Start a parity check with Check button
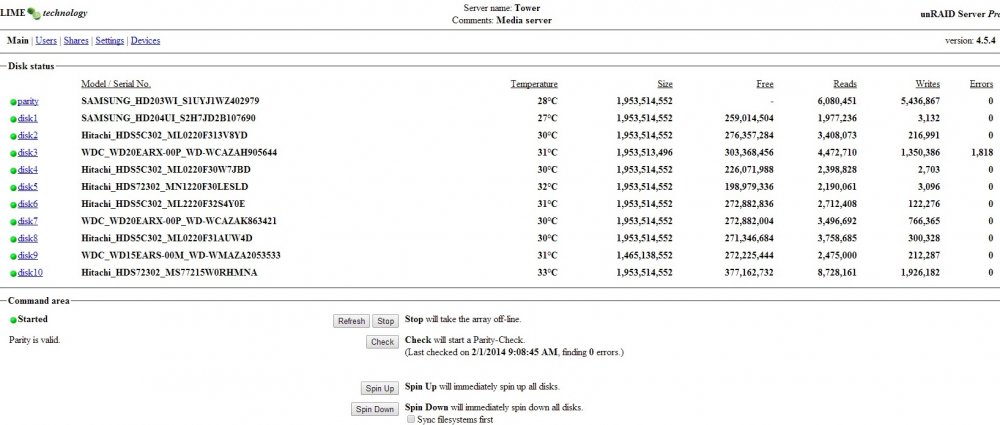 382,342
